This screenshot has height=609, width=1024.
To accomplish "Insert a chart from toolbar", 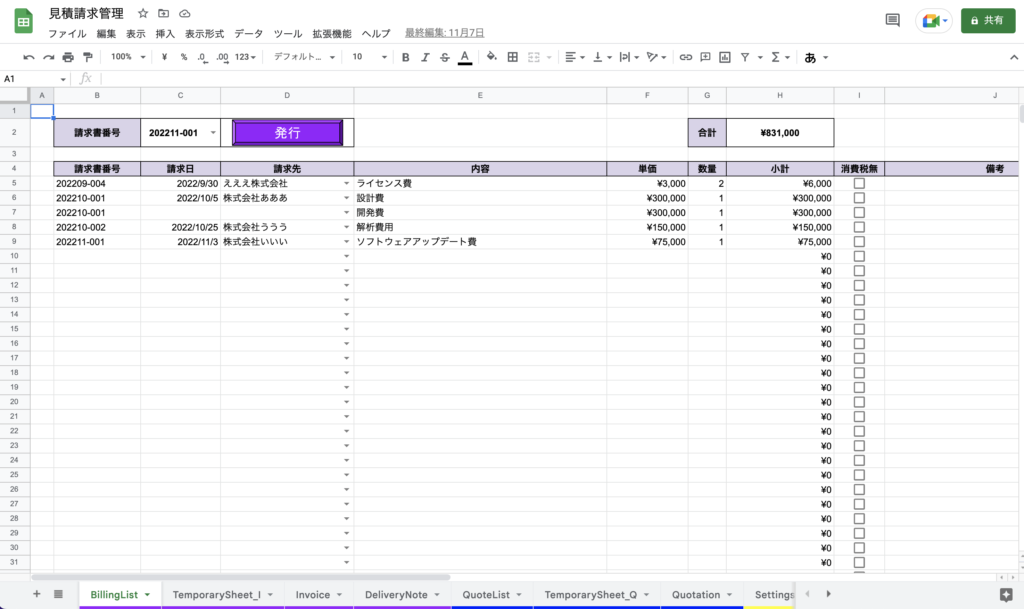I will coord(725,57).
